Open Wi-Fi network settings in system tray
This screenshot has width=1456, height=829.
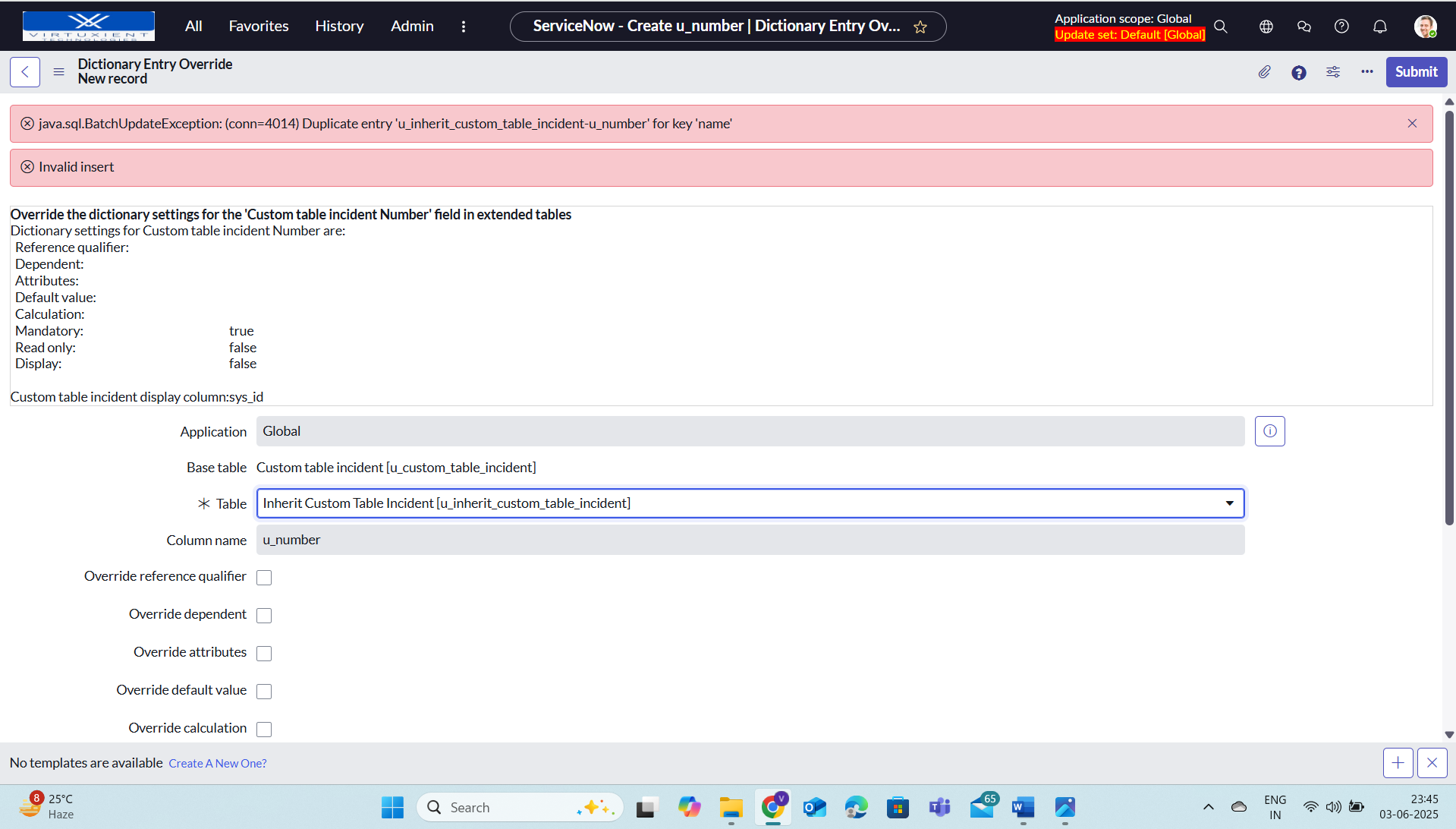pyautogui.click(x=1310, y=807)
